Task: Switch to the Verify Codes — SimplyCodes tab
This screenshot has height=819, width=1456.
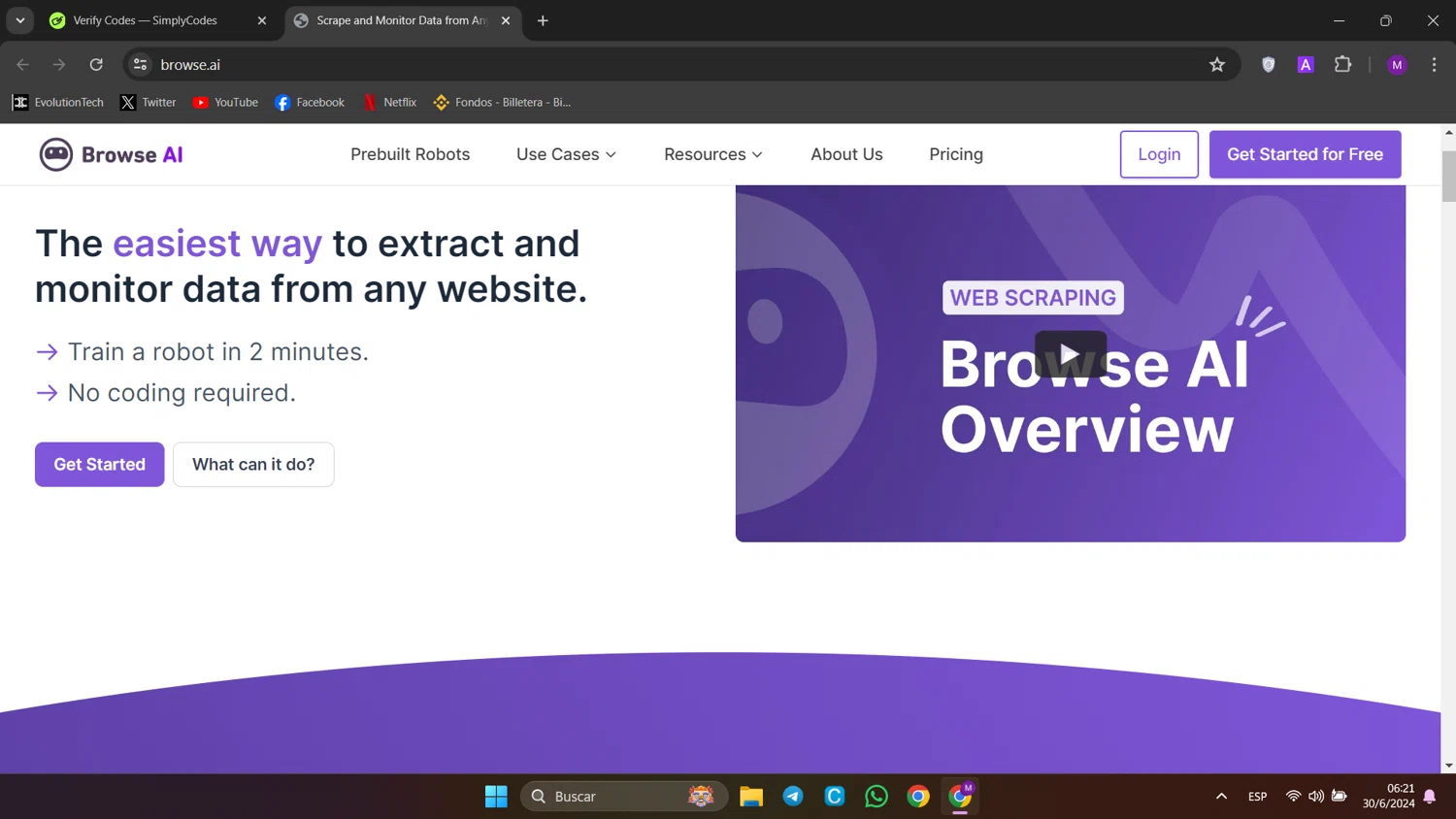Action: 160,20
